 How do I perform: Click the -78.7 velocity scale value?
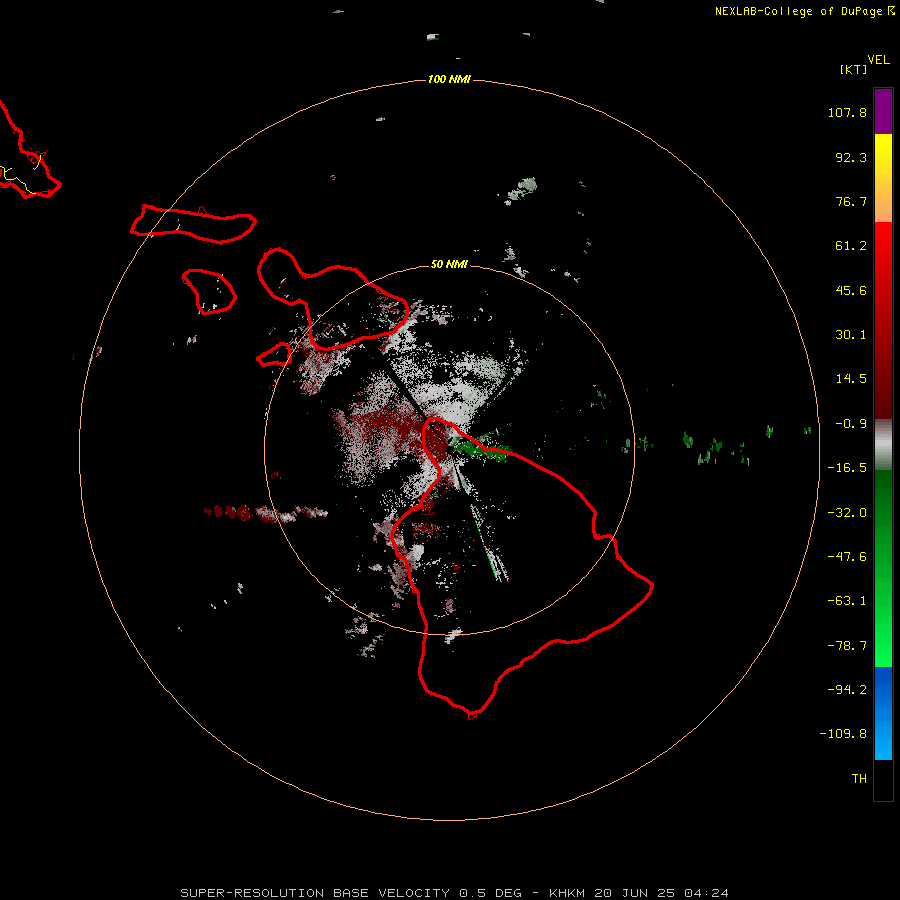click(x=847, y=646)
